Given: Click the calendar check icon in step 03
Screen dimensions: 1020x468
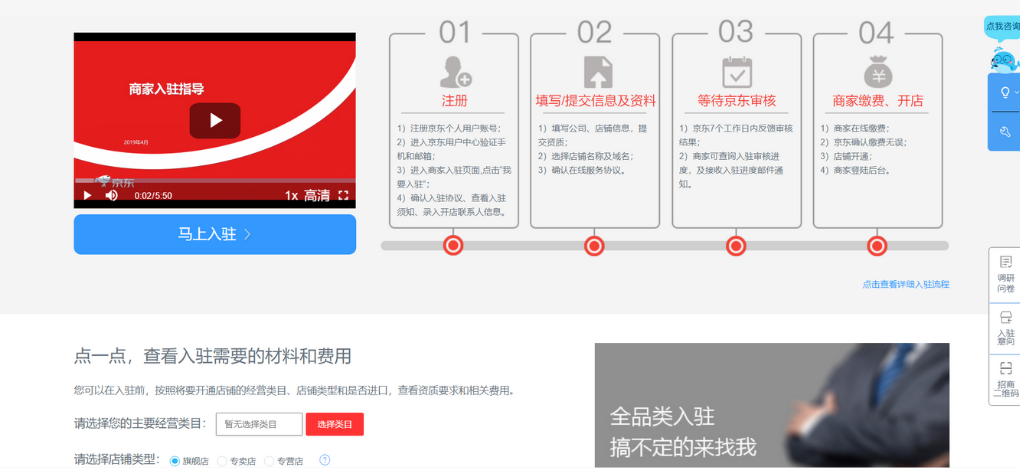Looking at the screenshot, I should (x=737, y=72).
